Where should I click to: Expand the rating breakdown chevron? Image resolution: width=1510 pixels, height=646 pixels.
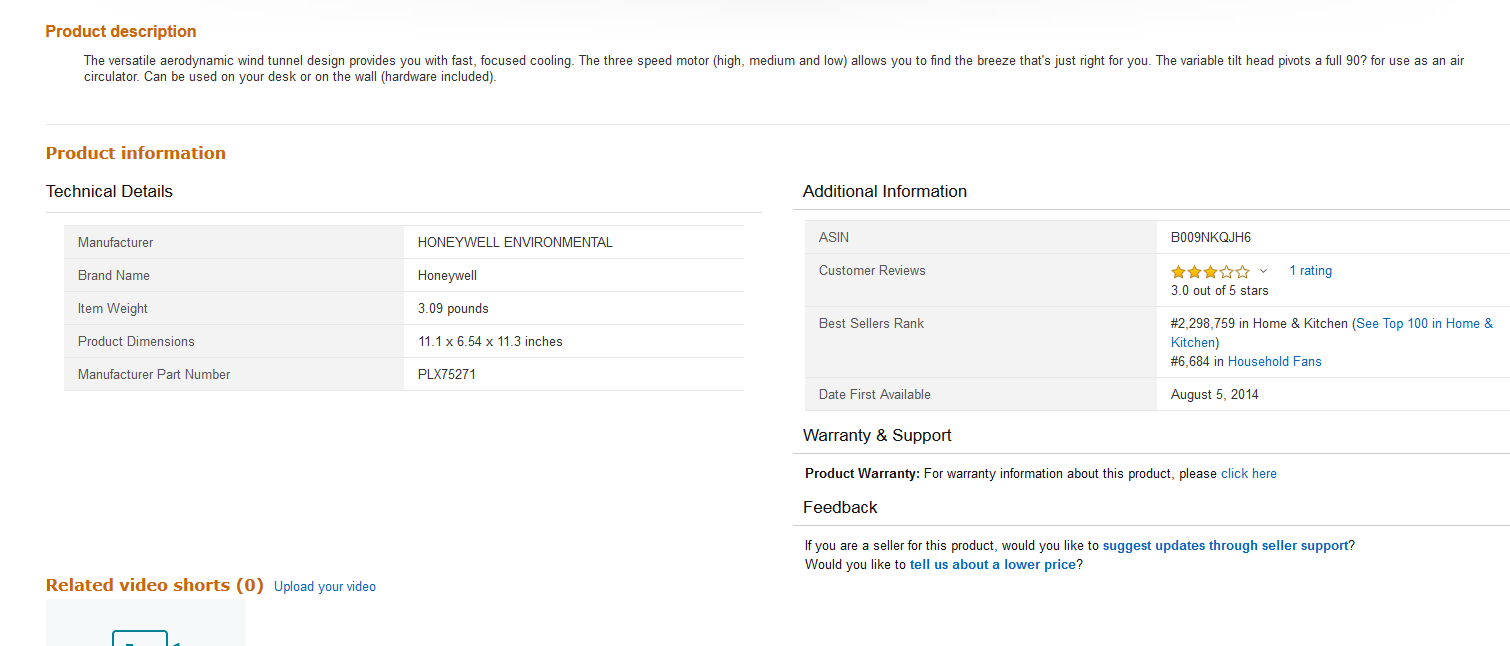[x=1263, y=271]
